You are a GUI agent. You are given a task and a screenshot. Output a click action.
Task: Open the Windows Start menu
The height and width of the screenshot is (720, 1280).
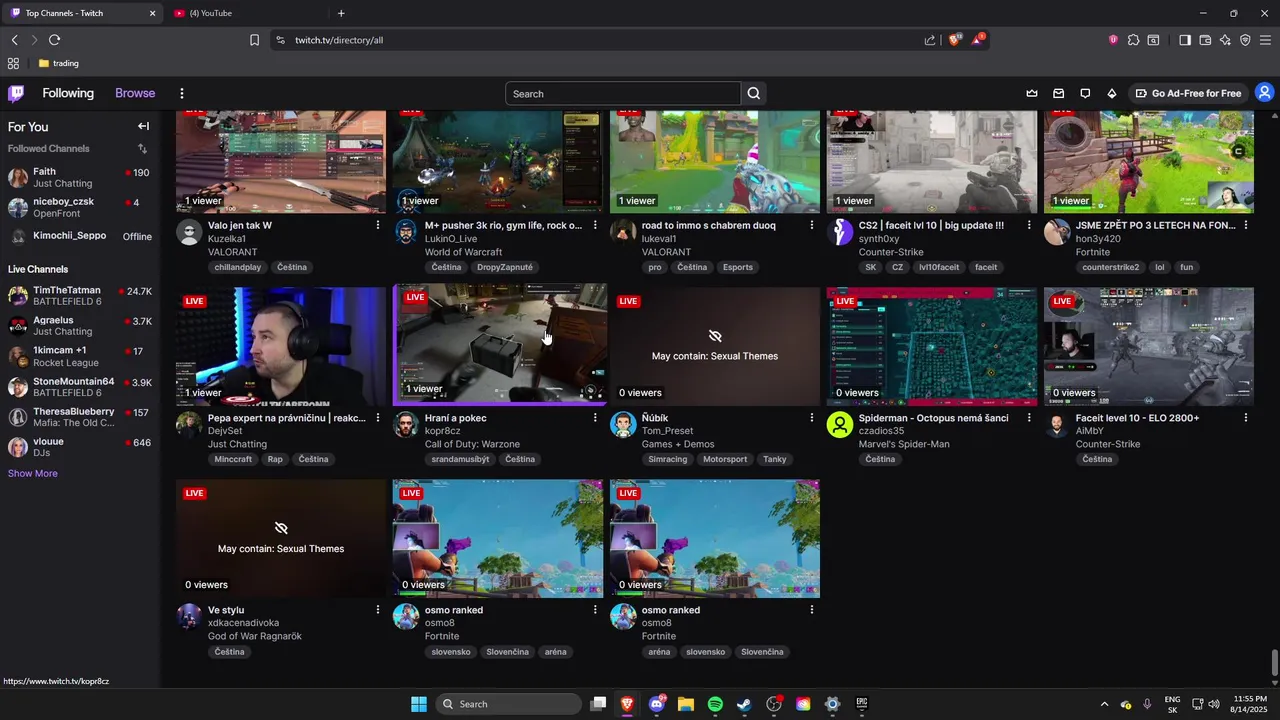tap(419, 704)
